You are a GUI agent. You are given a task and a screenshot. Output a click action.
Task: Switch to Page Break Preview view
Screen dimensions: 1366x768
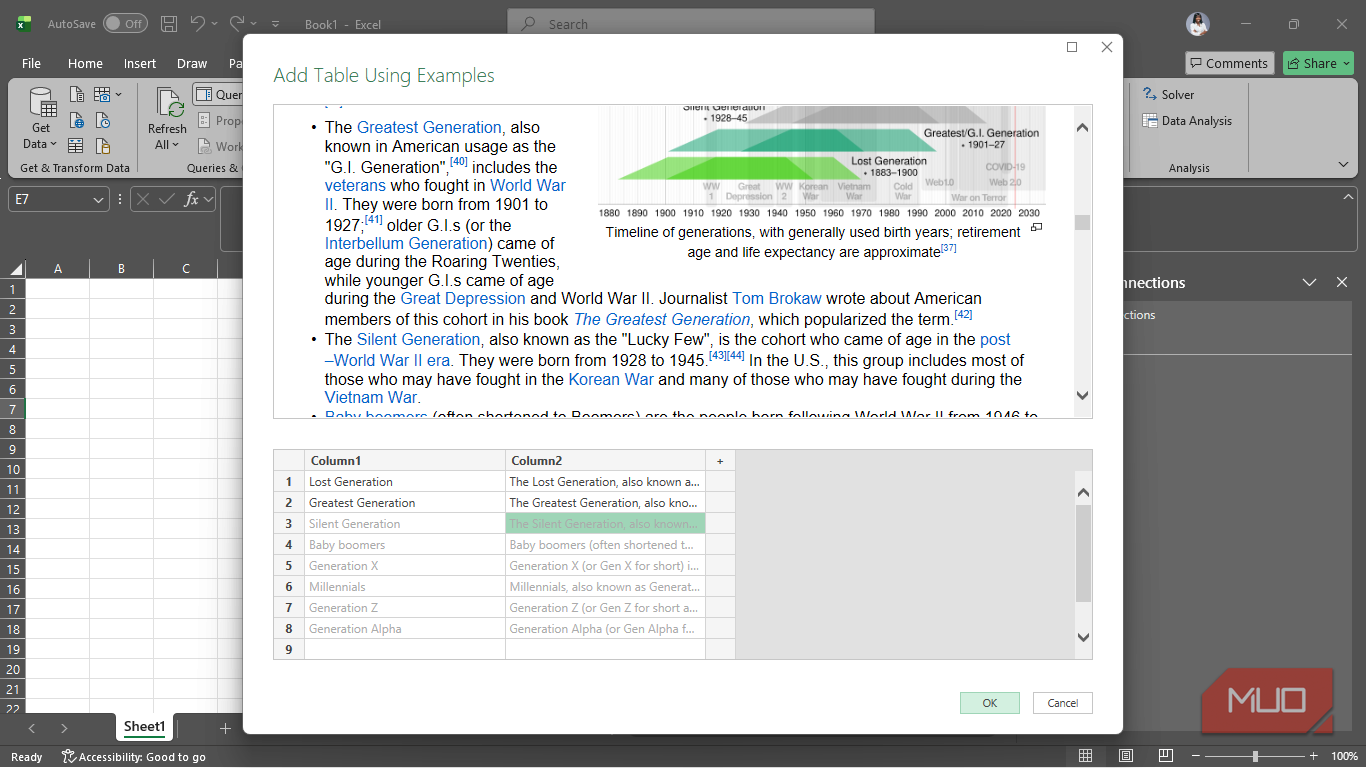tap(1165, 756)
